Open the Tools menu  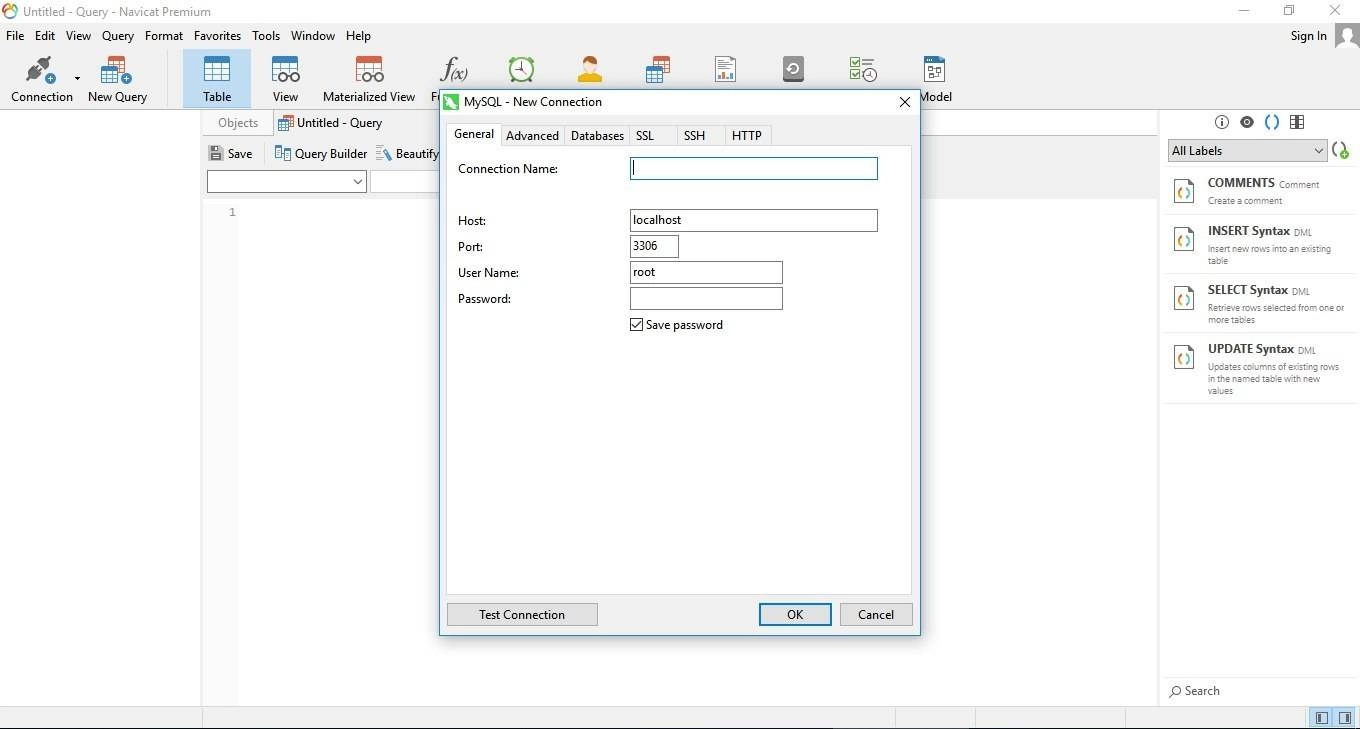coord(266,35)
